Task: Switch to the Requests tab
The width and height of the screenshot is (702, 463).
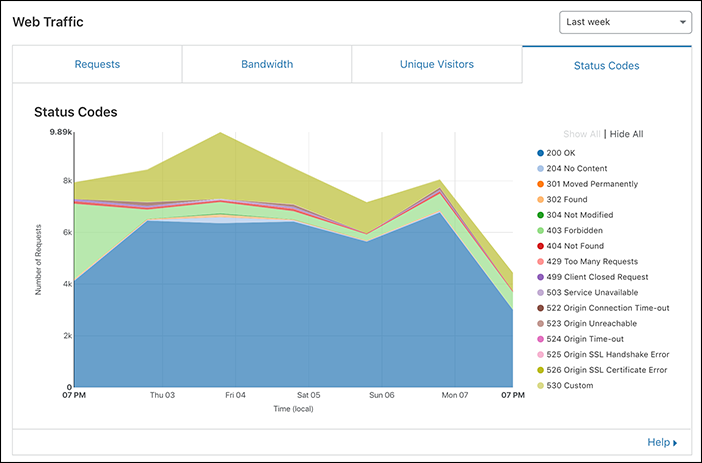Action: click(x=97, y=65)
